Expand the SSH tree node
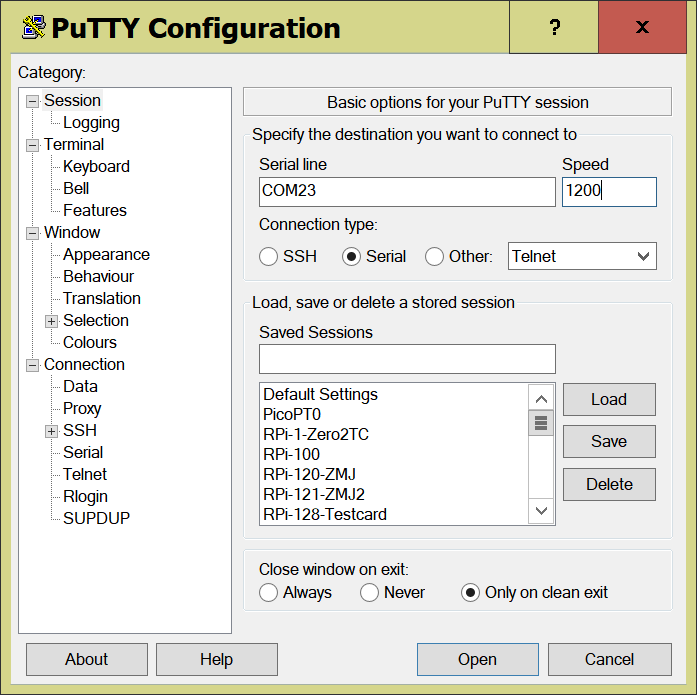 pyautogui.click(x=51, y=431)
